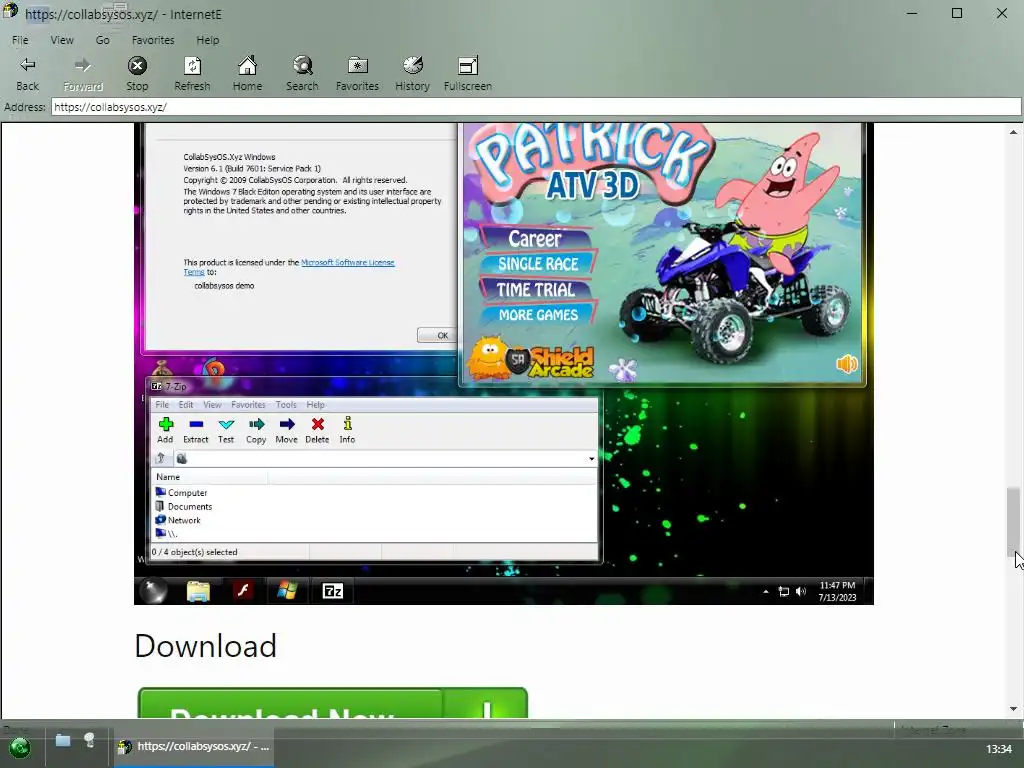Mute the game using speaker icon
The image size is (1024, 768).
coord(846,364)
